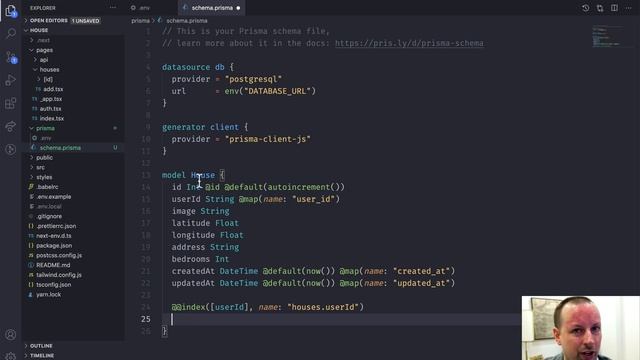Viewport: 640px width, 360px height.
Task: Click the "1 UNSAVED" badge
Action: 85,21
